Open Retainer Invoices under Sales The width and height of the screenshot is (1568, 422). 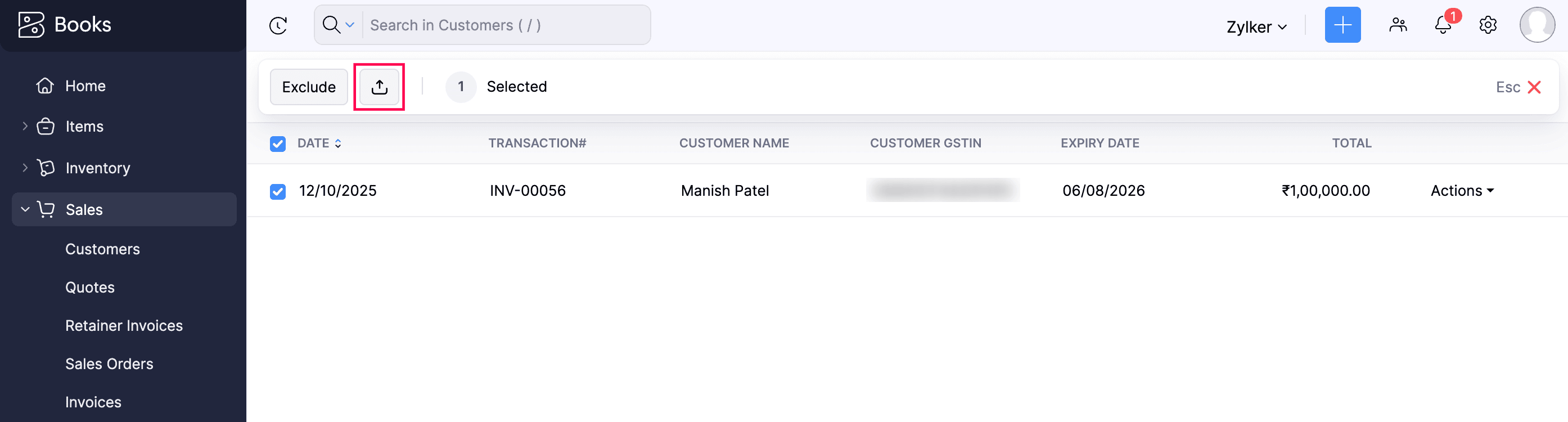point(124,326)
